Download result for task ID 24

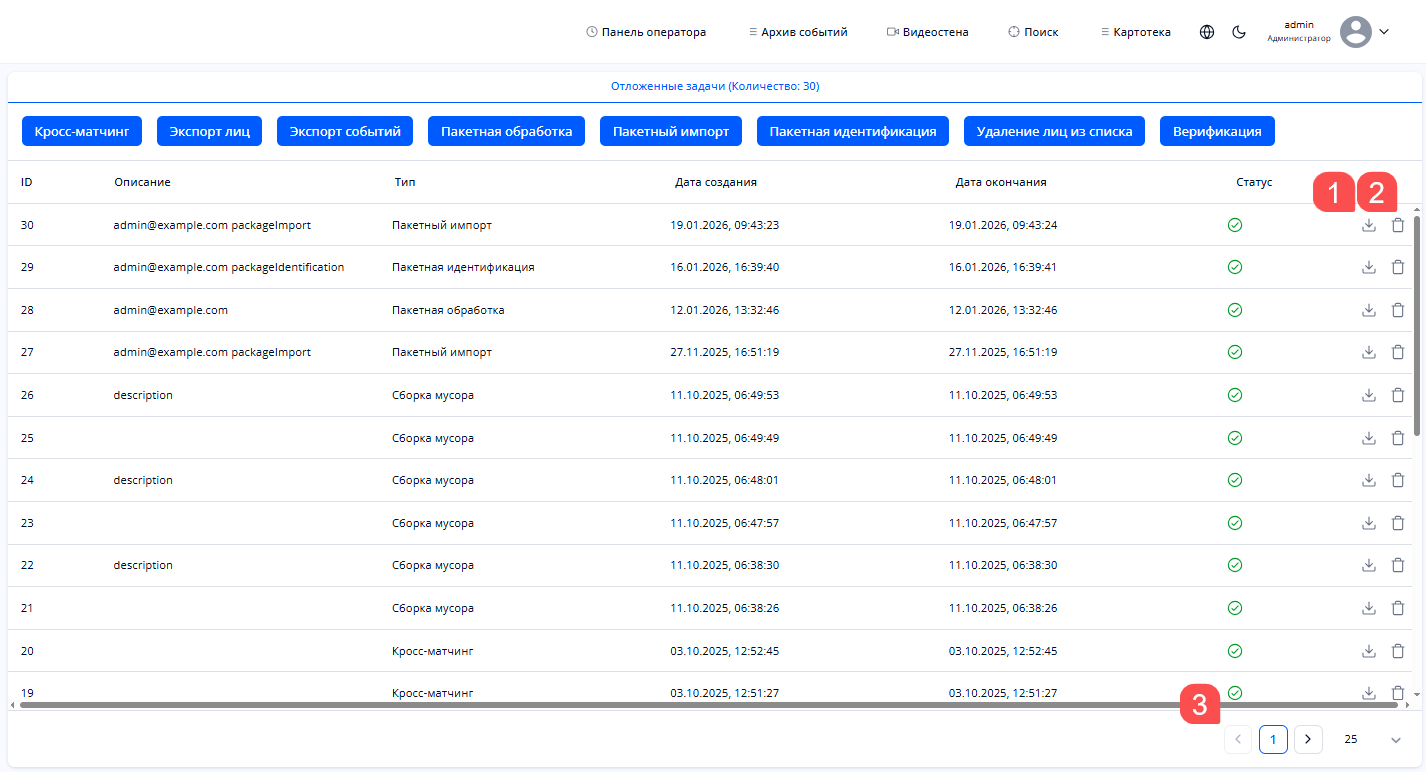(1369, 480)
